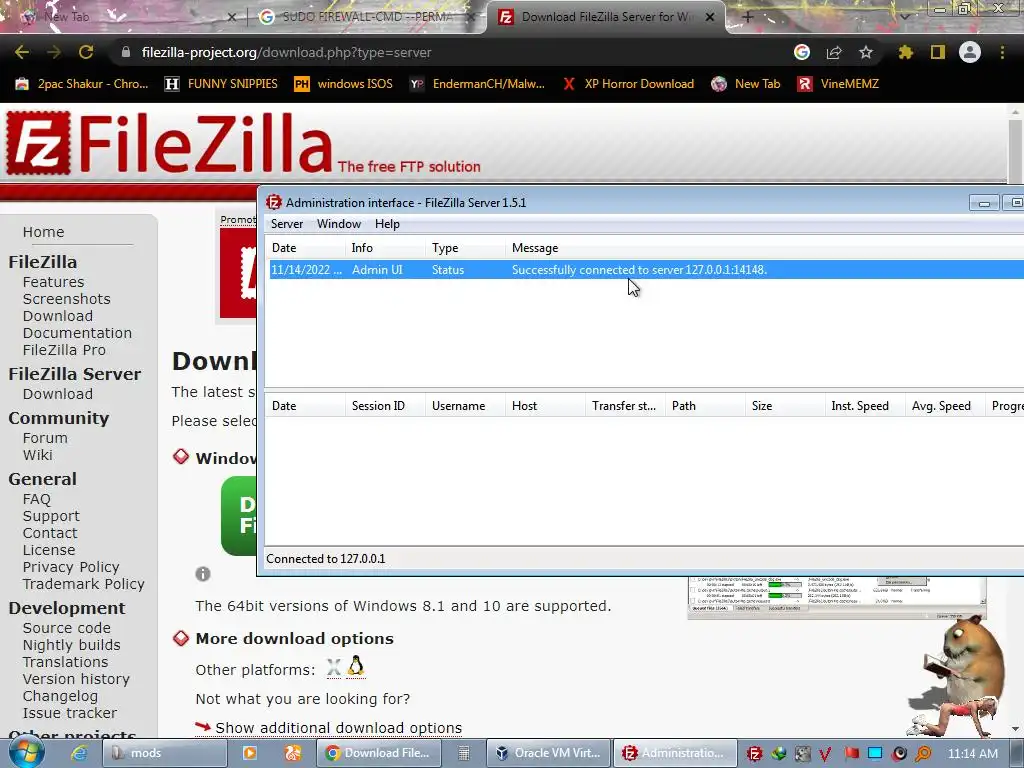Share this page via share icon
Screen dimensions: 1024x768
pyautogui.click(x=834, y=52)
